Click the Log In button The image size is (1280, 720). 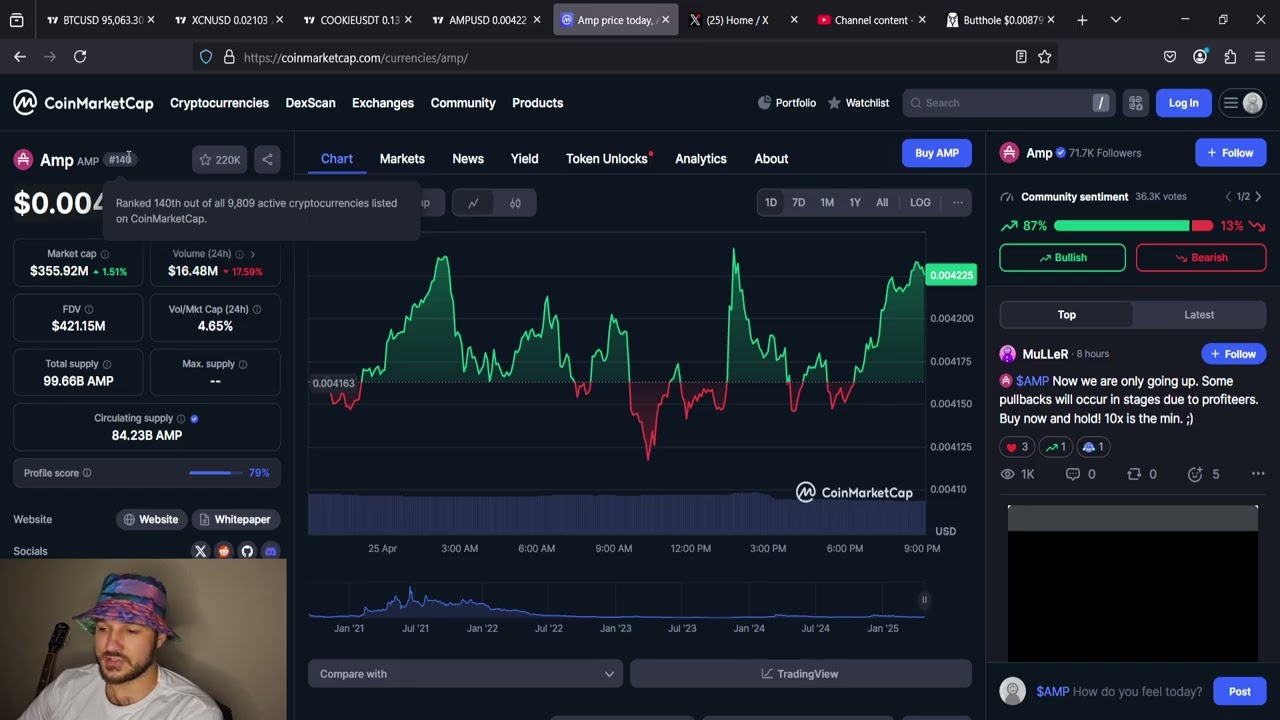tap(1184, 103)
